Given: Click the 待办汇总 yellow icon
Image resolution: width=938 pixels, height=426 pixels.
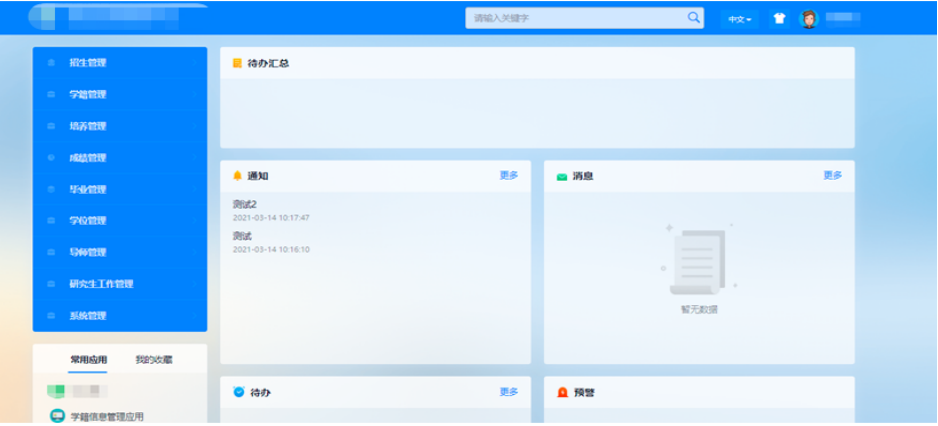Looking at the screenshot, I should pos(237,63).
